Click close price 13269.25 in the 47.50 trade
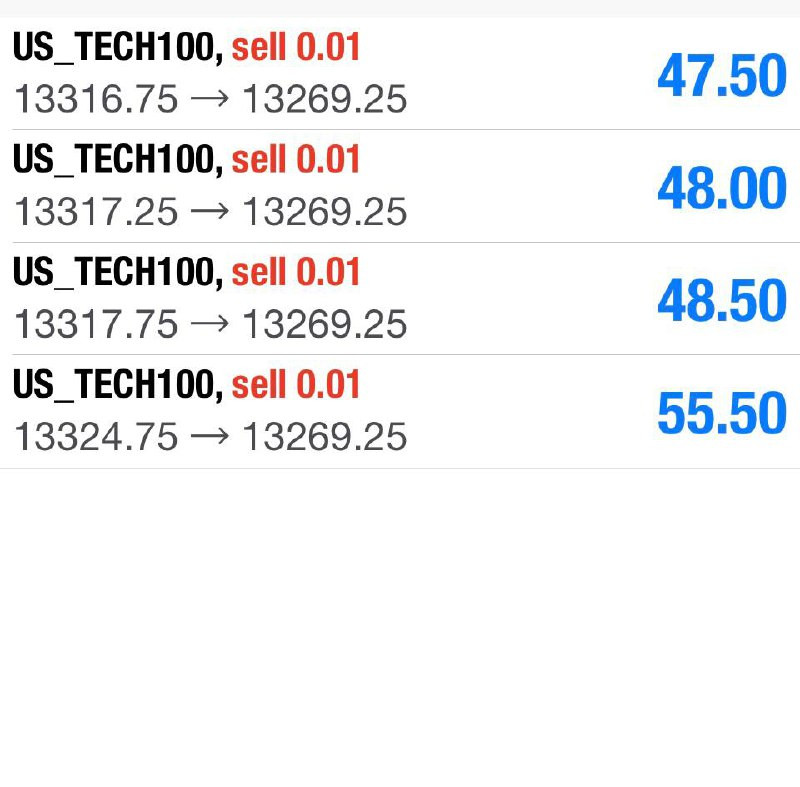This screenshot has height=787, width=800. point(325,99)
